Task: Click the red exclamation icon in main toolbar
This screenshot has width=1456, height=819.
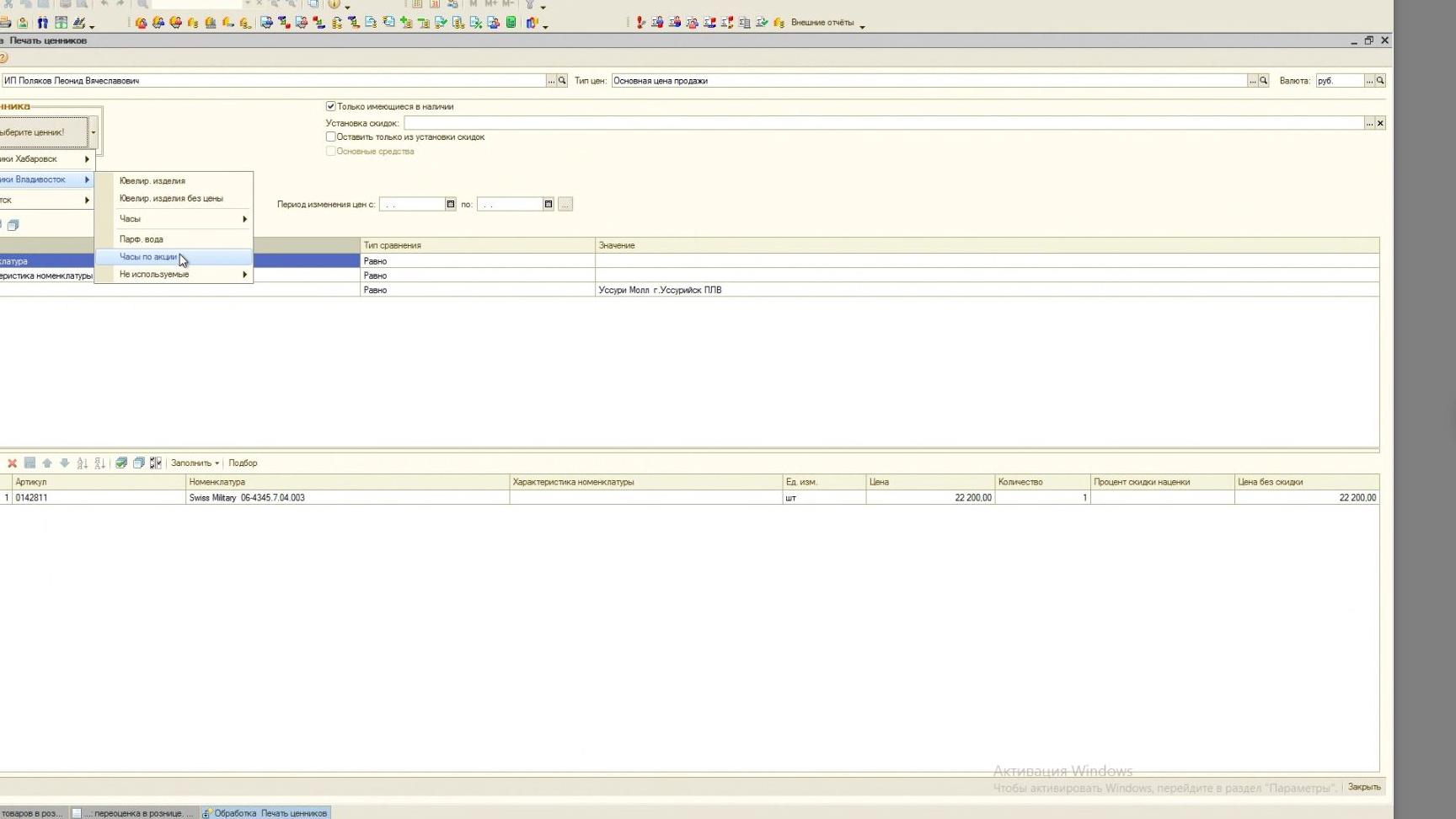Action: 640,23
